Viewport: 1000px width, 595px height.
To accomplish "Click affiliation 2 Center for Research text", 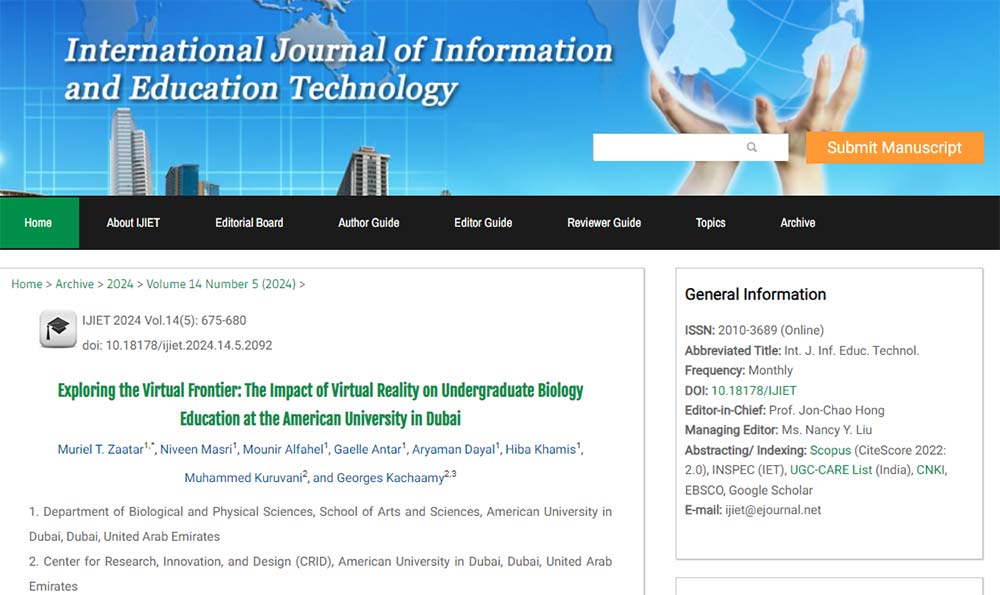I will point(320,574).
